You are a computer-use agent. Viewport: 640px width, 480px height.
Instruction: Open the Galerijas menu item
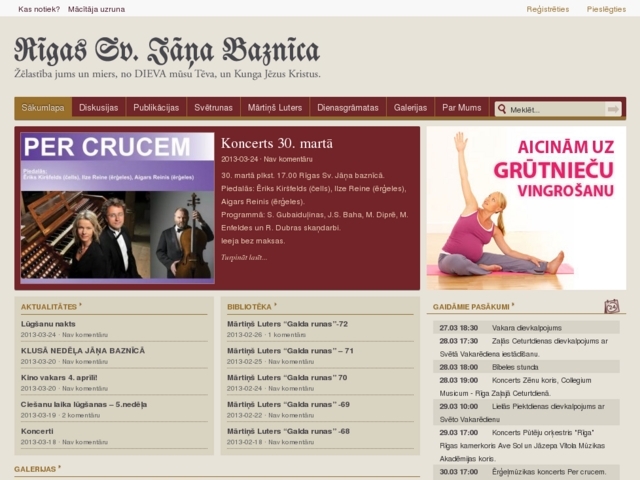(x=410, y=108)
